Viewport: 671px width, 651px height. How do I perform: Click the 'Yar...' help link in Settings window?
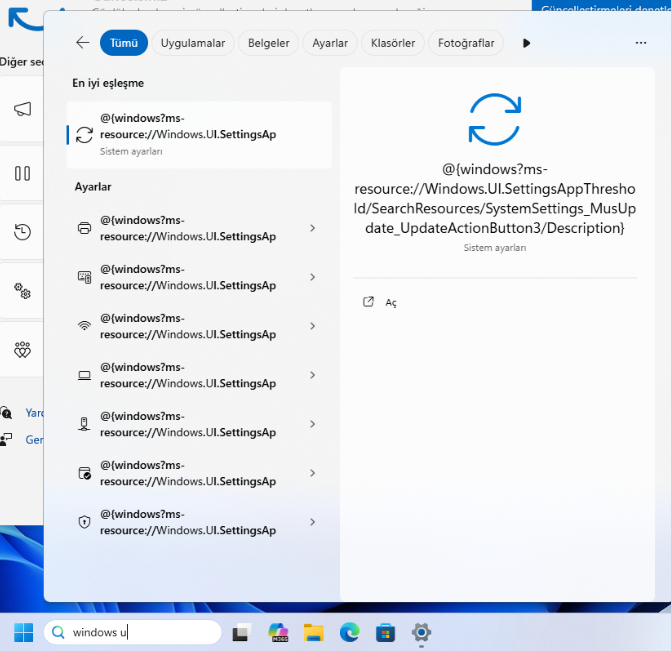pos(34,413)
